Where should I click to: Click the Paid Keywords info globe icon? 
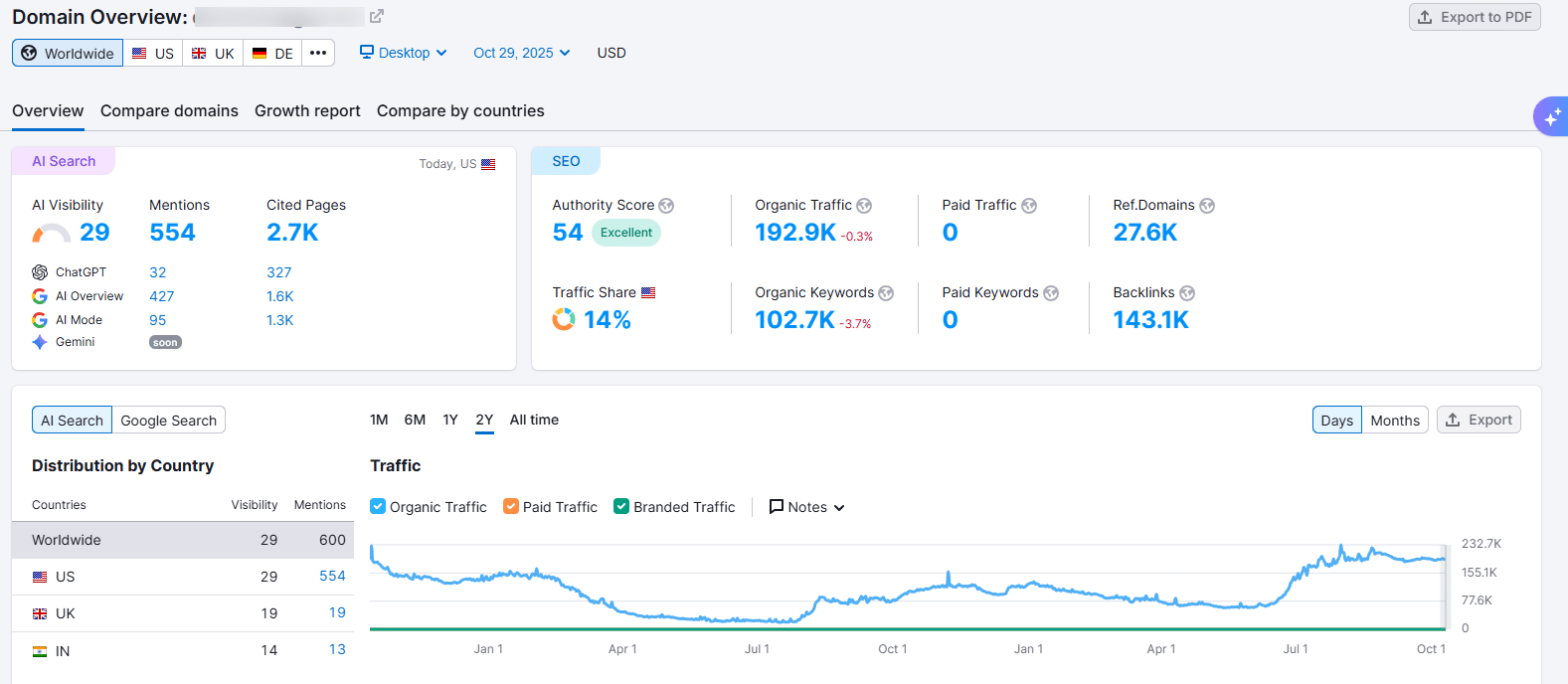[1051, 293]
